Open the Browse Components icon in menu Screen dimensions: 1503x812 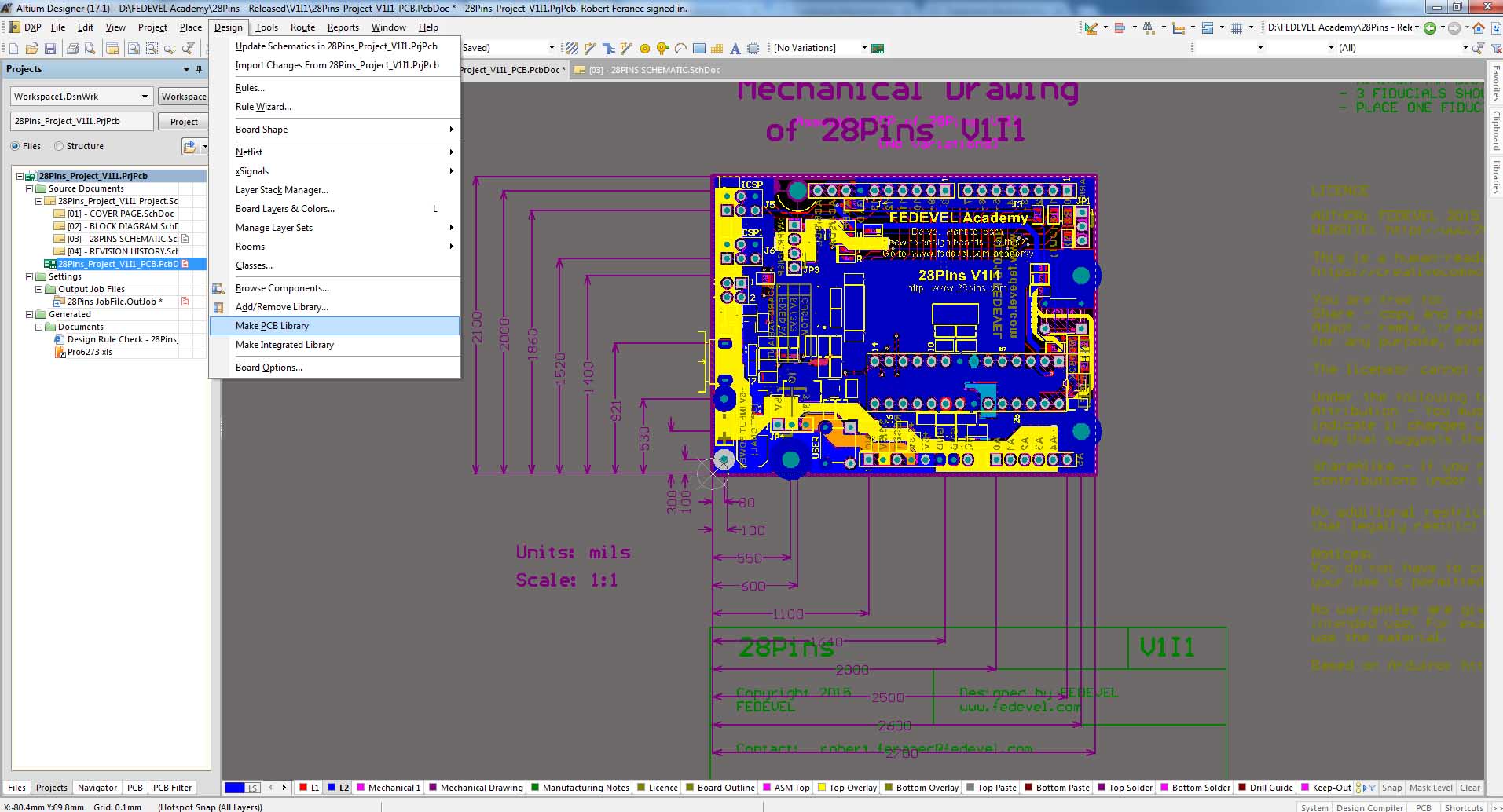pos(218,288)
